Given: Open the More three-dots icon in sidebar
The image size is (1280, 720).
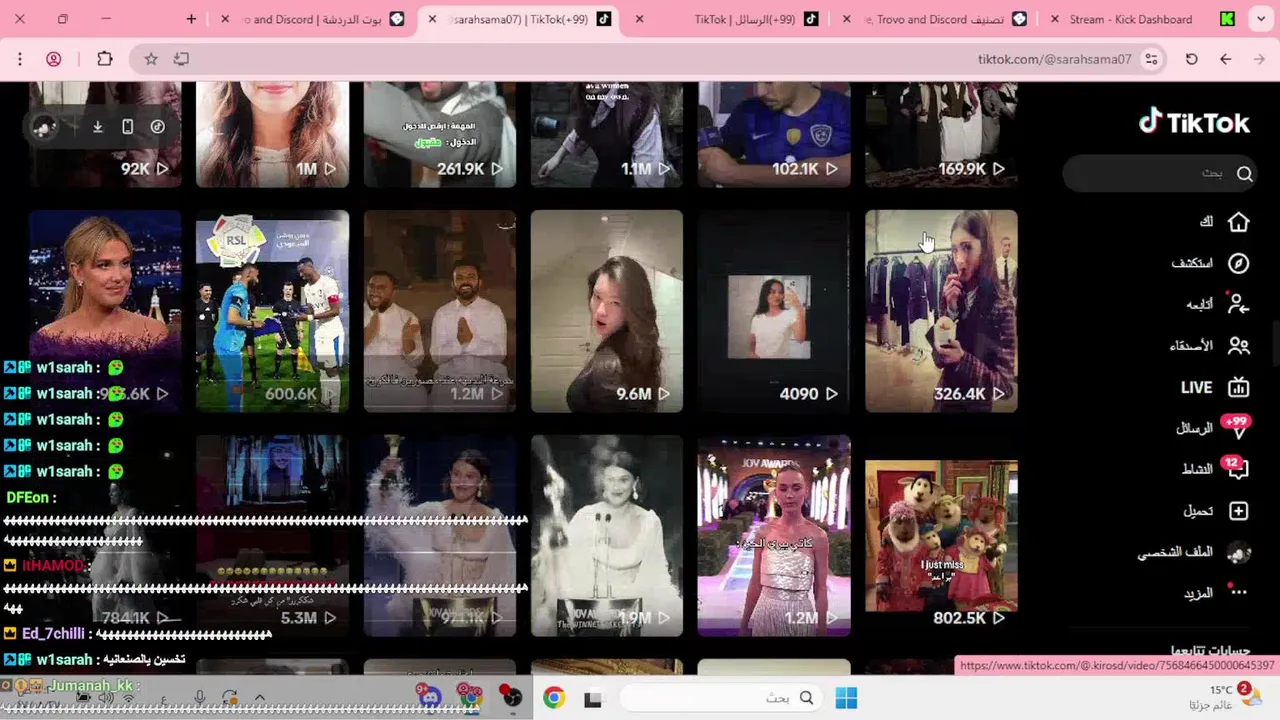Looking at the screenshot, I should (x=1238, y=592).
